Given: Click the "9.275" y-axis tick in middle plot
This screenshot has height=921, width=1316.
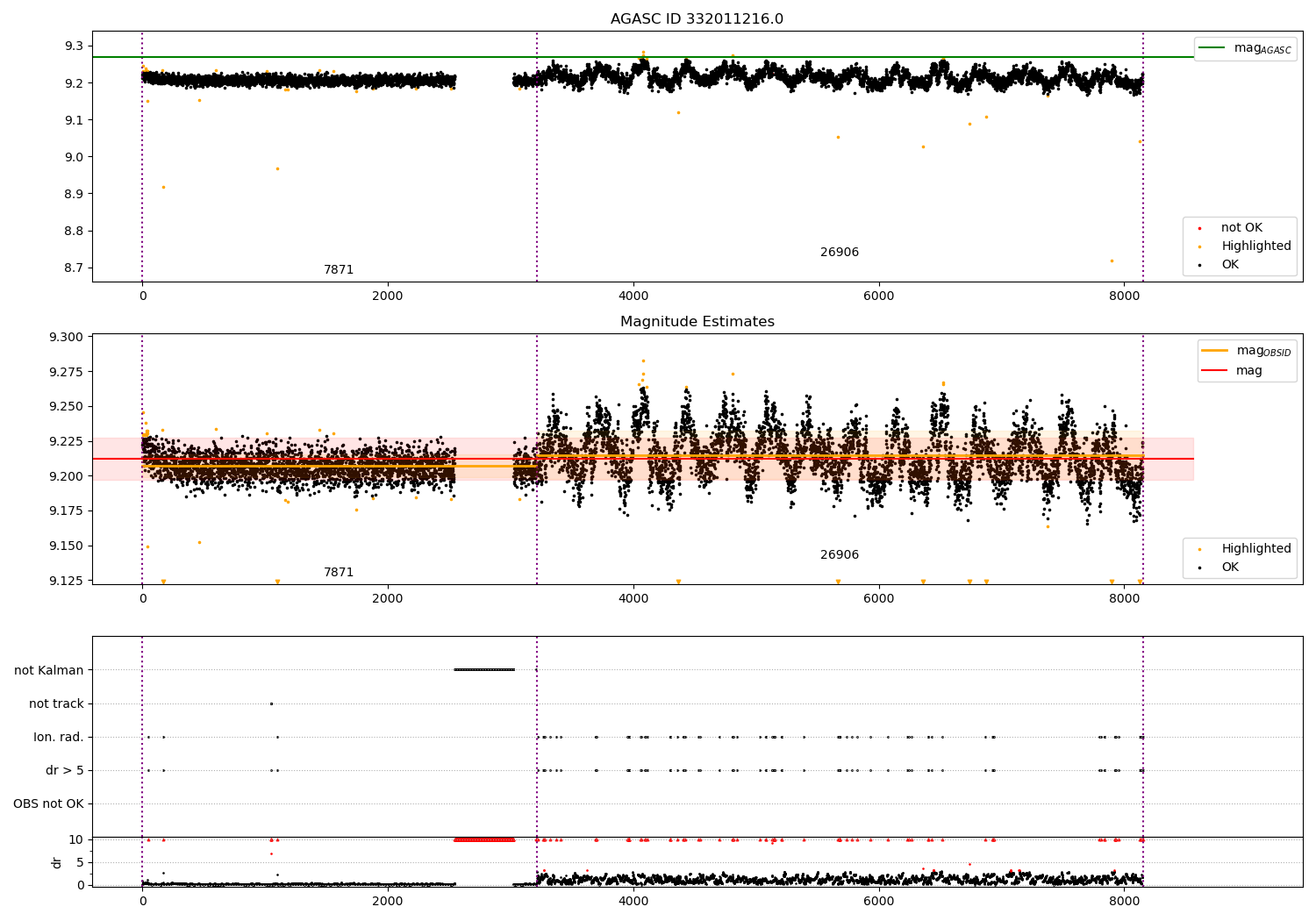Looking at the screenshot, I should pyautogui.click(x=66, y=372).
